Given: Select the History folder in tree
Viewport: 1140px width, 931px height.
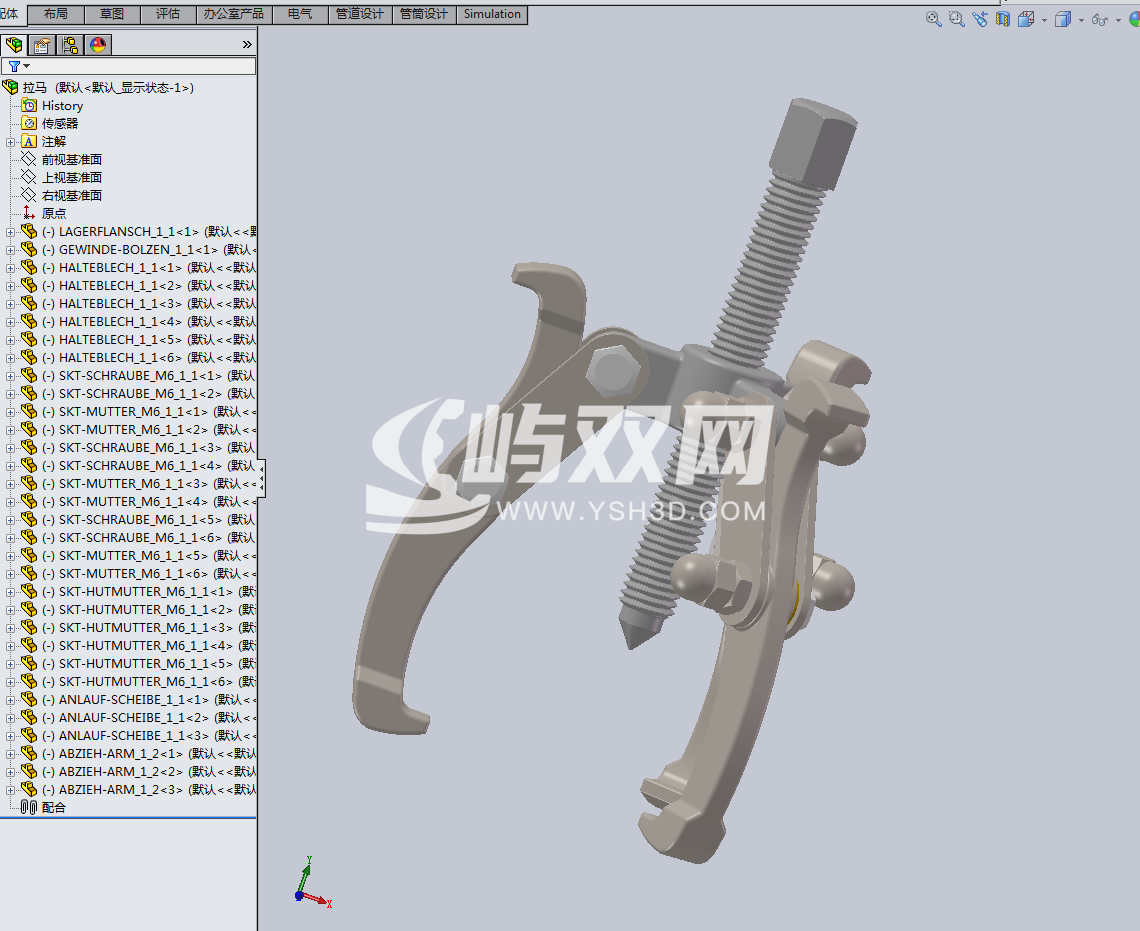Looking at the screenshot, I should (x=63, y=105).
